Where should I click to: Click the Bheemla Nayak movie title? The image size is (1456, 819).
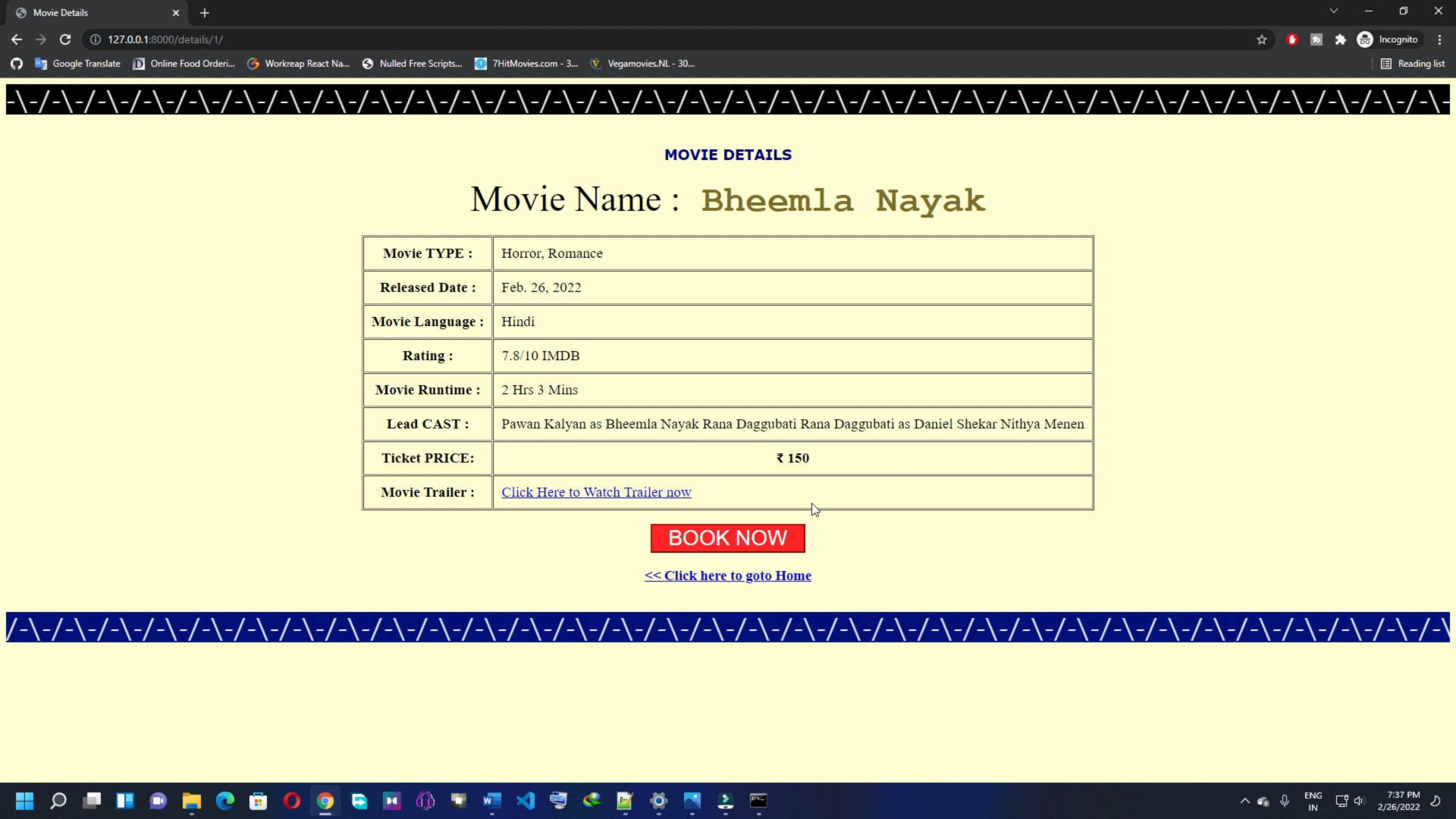coord(843,201)
